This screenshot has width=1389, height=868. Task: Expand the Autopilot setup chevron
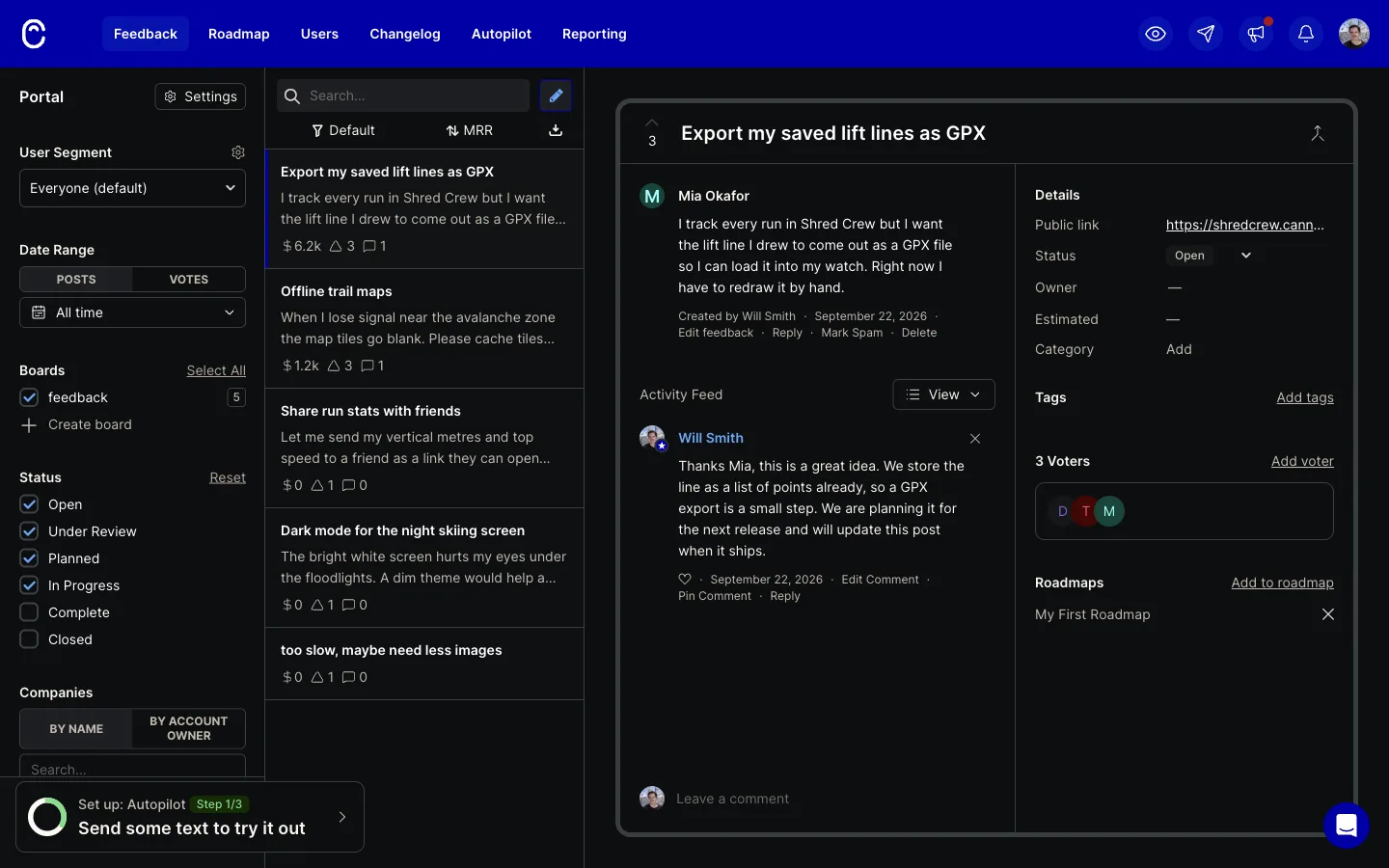coord(342,817)
